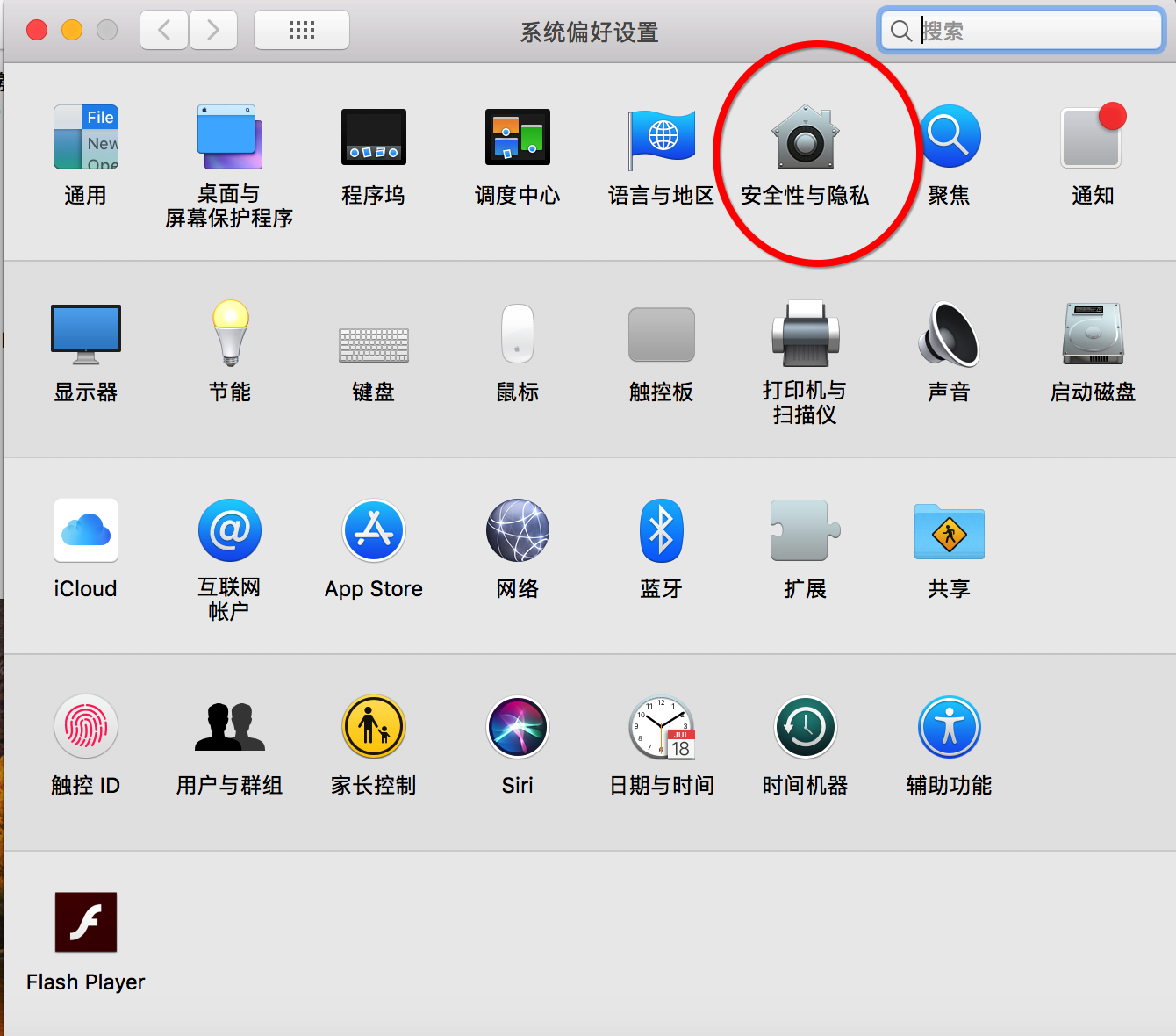Click the back navigation arrow
Image resolution: width=1176 pixels, height=1036 pixels.
163,29
